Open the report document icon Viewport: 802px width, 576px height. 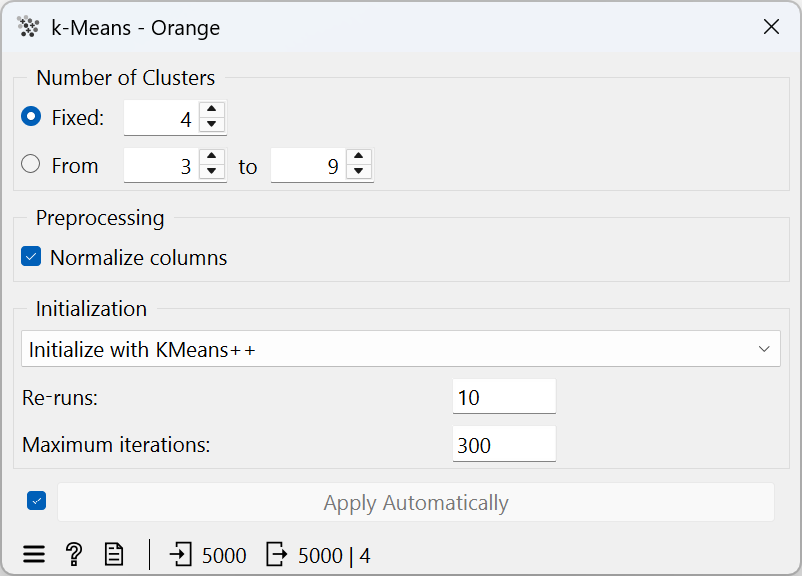[114, 555]
